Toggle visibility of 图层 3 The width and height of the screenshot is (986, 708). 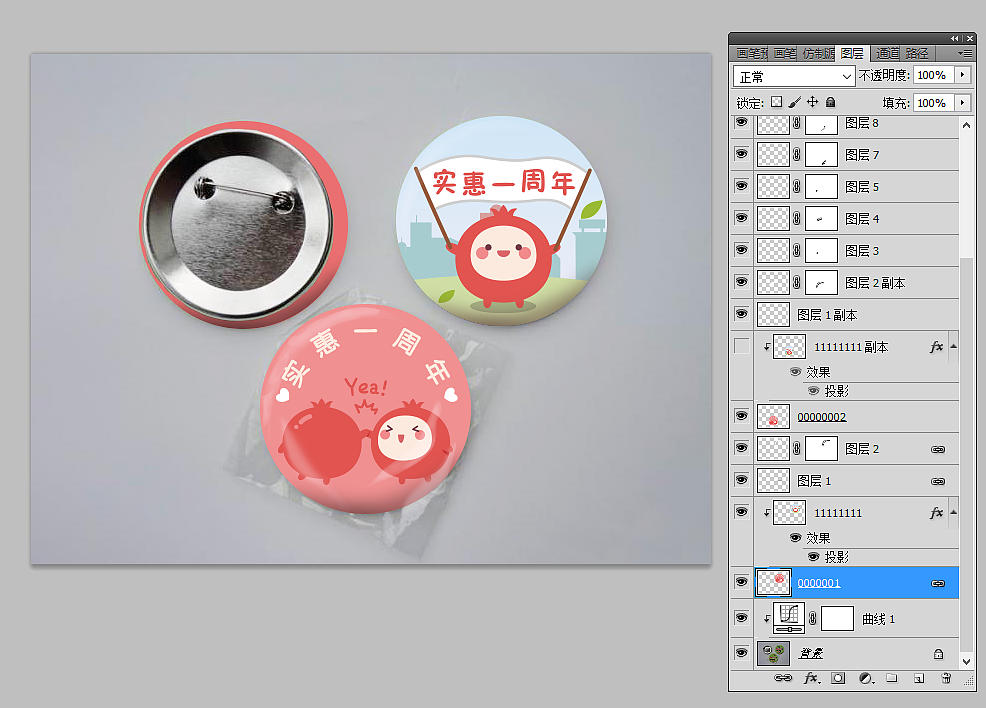[742, 250]
